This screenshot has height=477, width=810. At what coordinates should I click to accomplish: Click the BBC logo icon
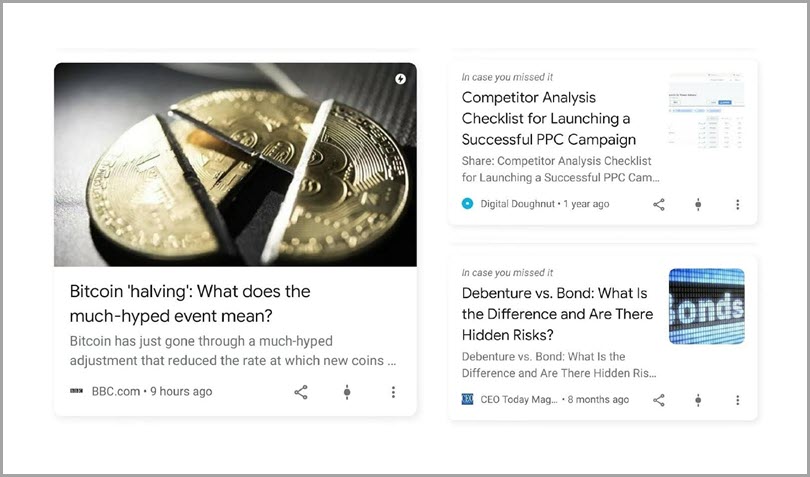(76, 391)
